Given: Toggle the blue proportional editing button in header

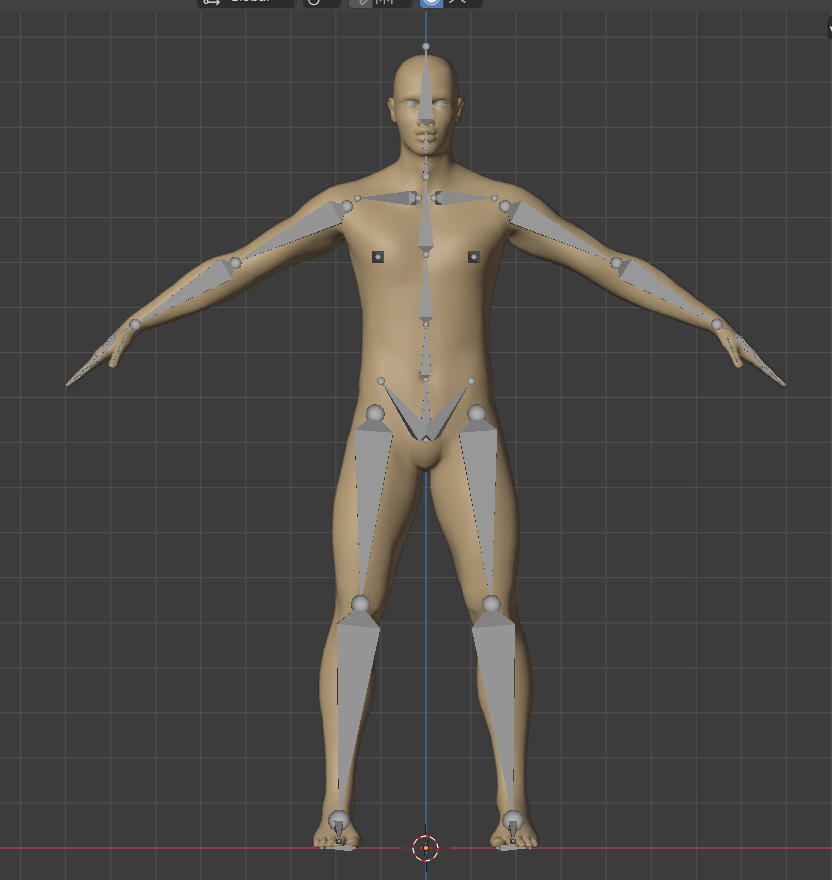Looking at the screenshot, I should [432, 2].
